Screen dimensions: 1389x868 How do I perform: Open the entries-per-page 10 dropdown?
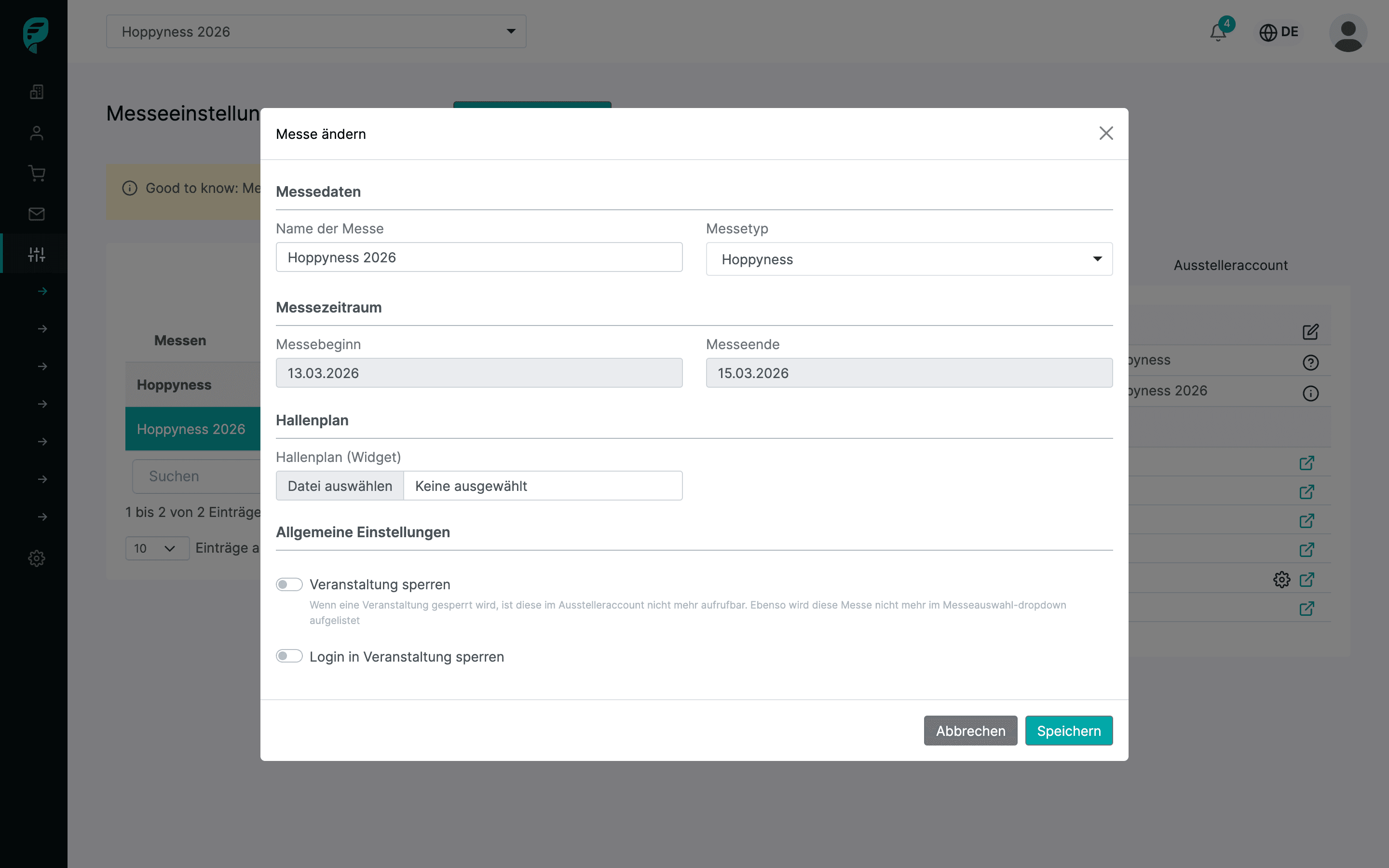157,548
